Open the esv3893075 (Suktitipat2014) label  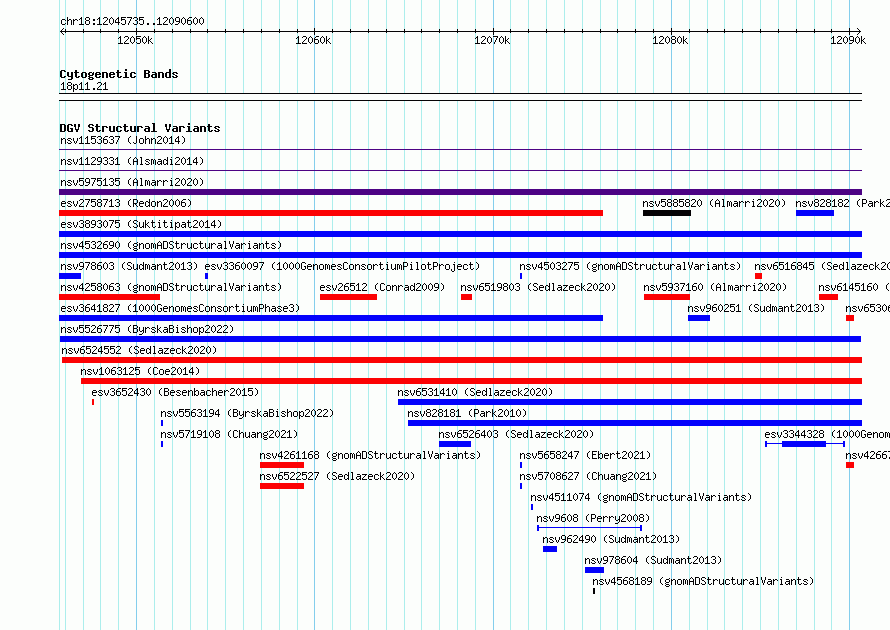141,224
